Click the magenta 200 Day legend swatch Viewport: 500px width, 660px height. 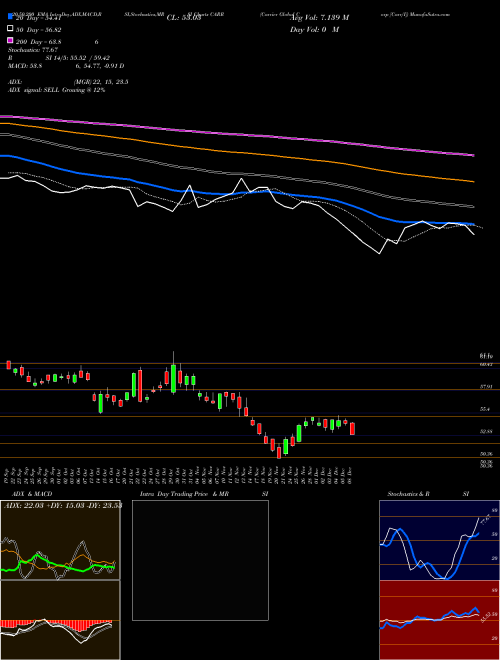click(10, 41)
